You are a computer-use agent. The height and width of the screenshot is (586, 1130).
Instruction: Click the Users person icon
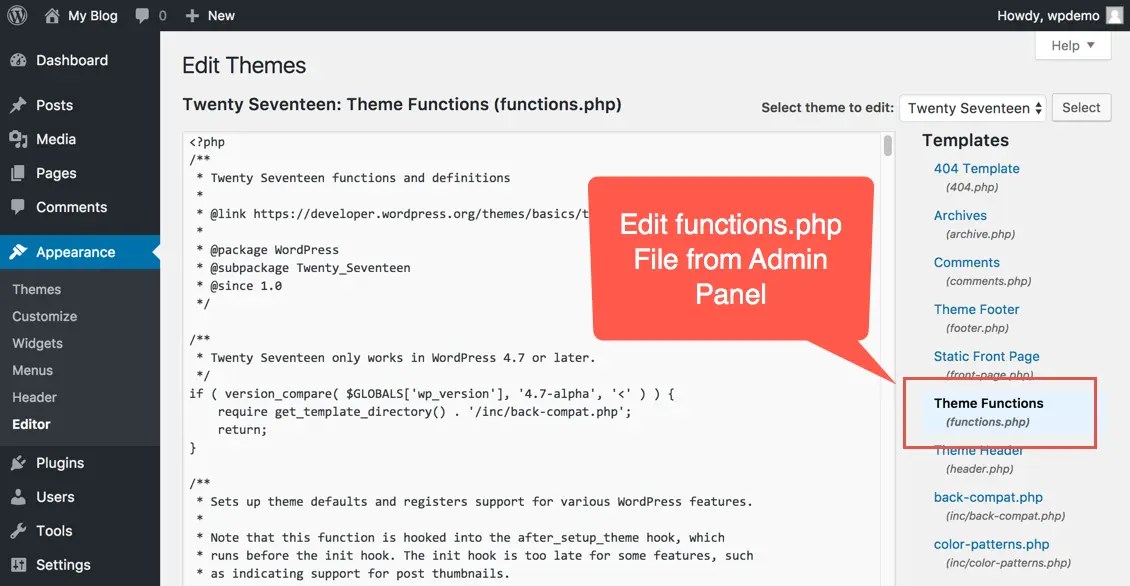click(18, 497)
